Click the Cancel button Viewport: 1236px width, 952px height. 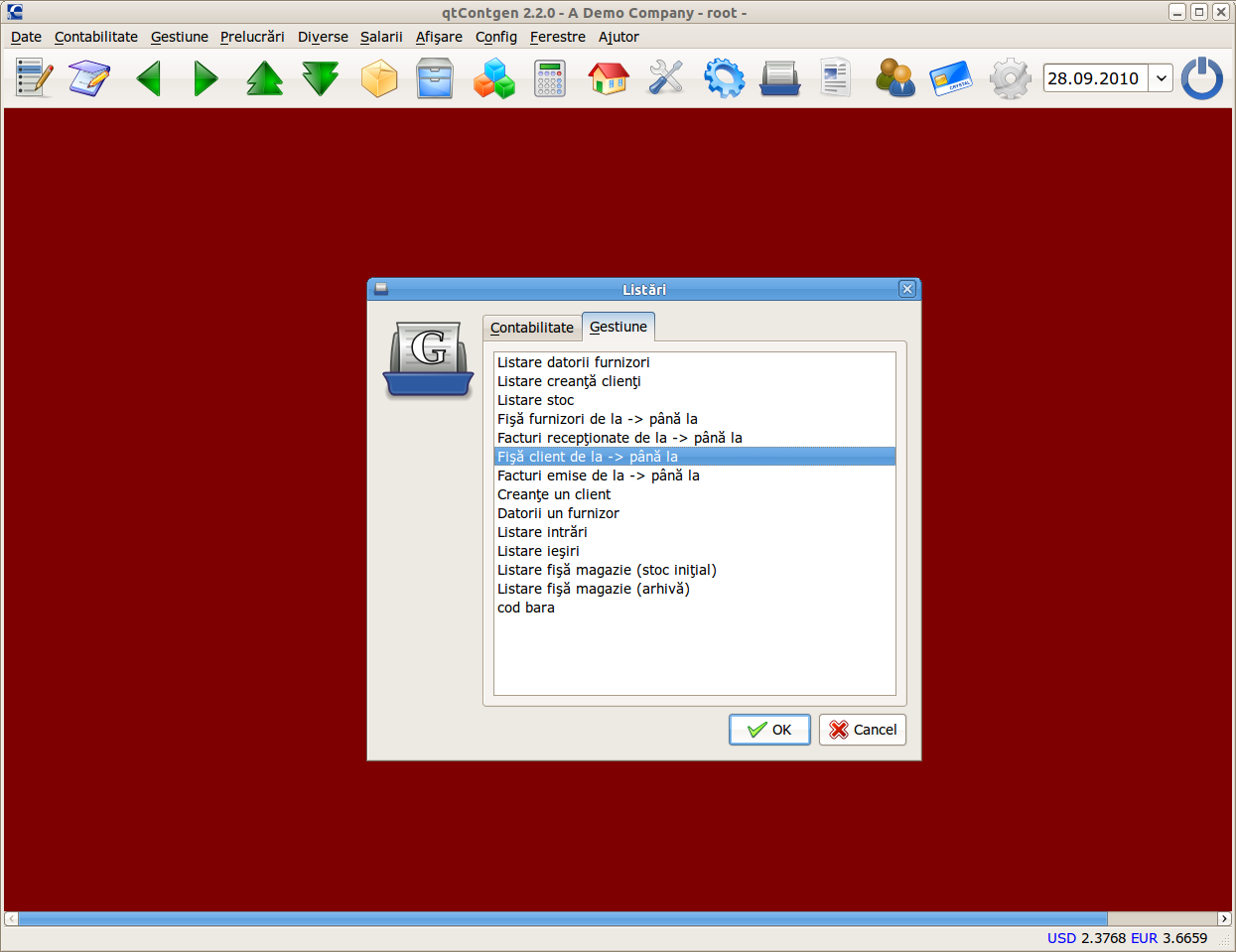coord(863,730)
